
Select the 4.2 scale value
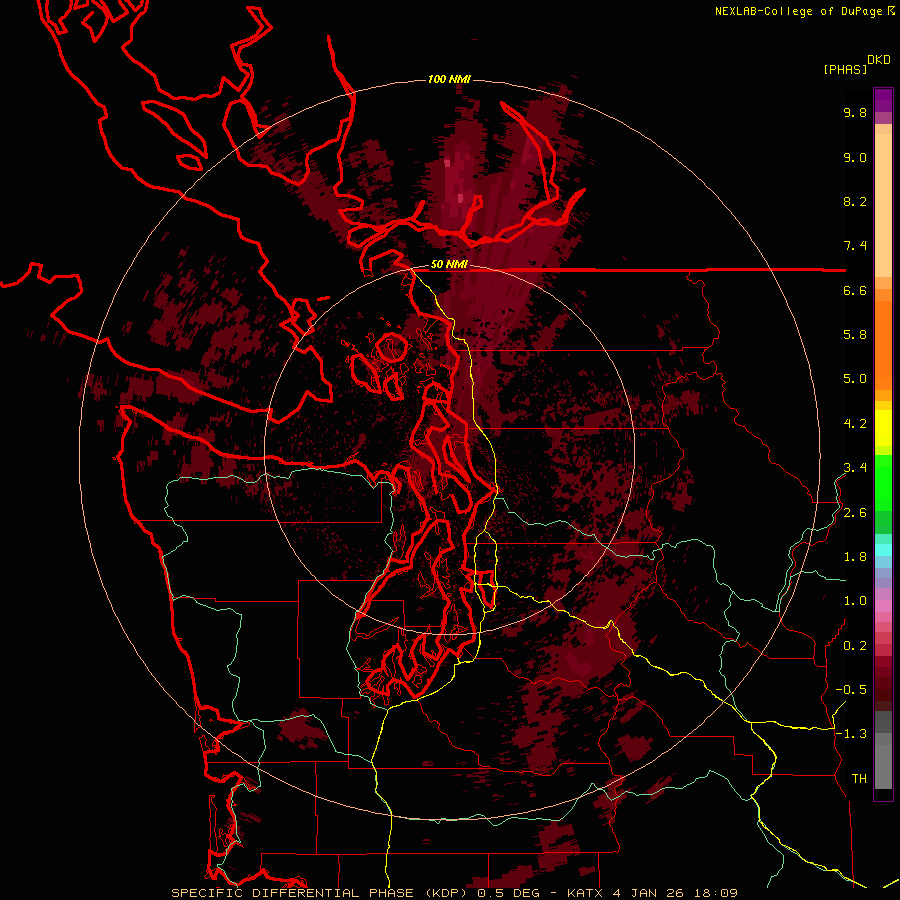click(x=855, y=424)
